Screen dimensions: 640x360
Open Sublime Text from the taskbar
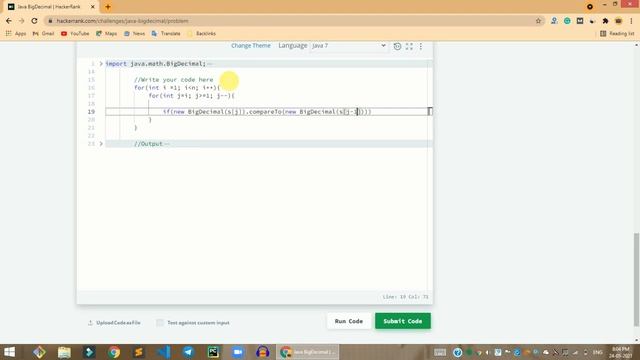pyautogui.click(x=139, y=352)
